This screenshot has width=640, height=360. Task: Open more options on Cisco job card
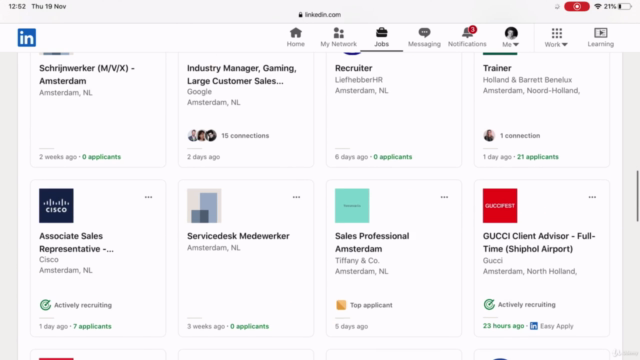[x=148, y=197]
